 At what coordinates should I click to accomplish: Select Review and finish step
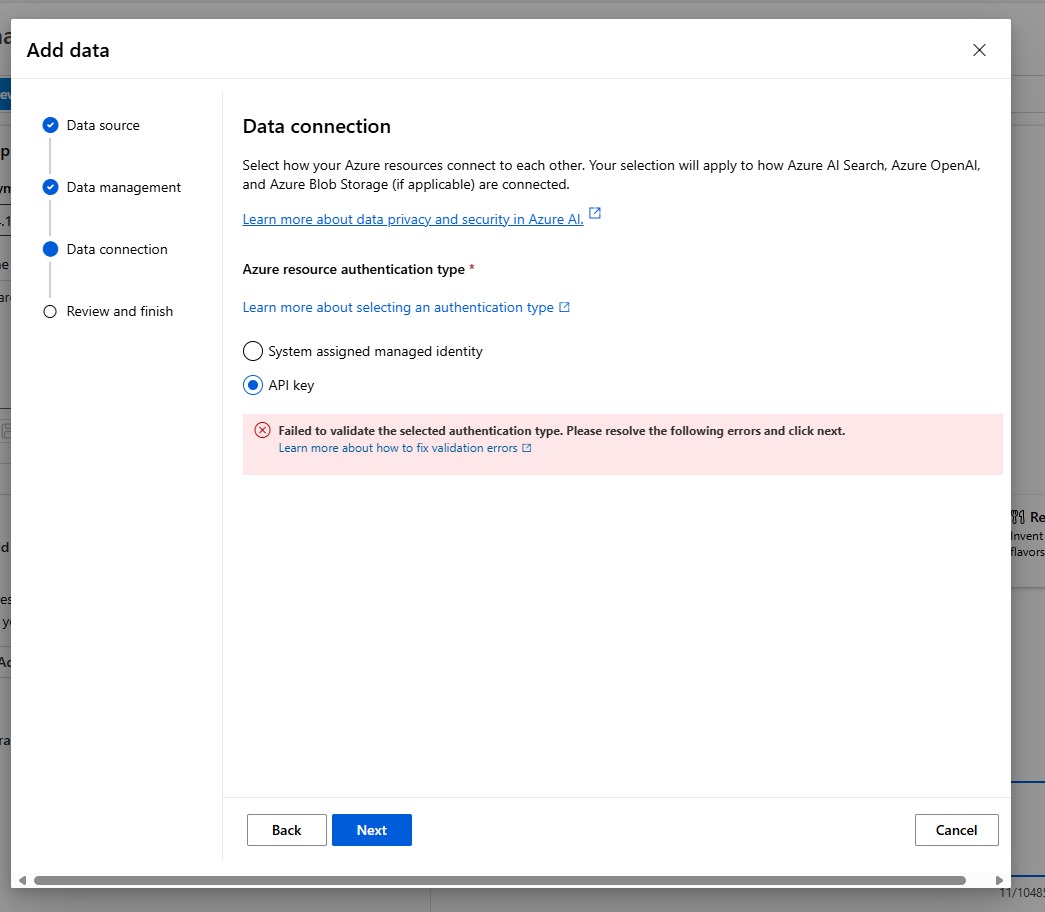point(120,311)
